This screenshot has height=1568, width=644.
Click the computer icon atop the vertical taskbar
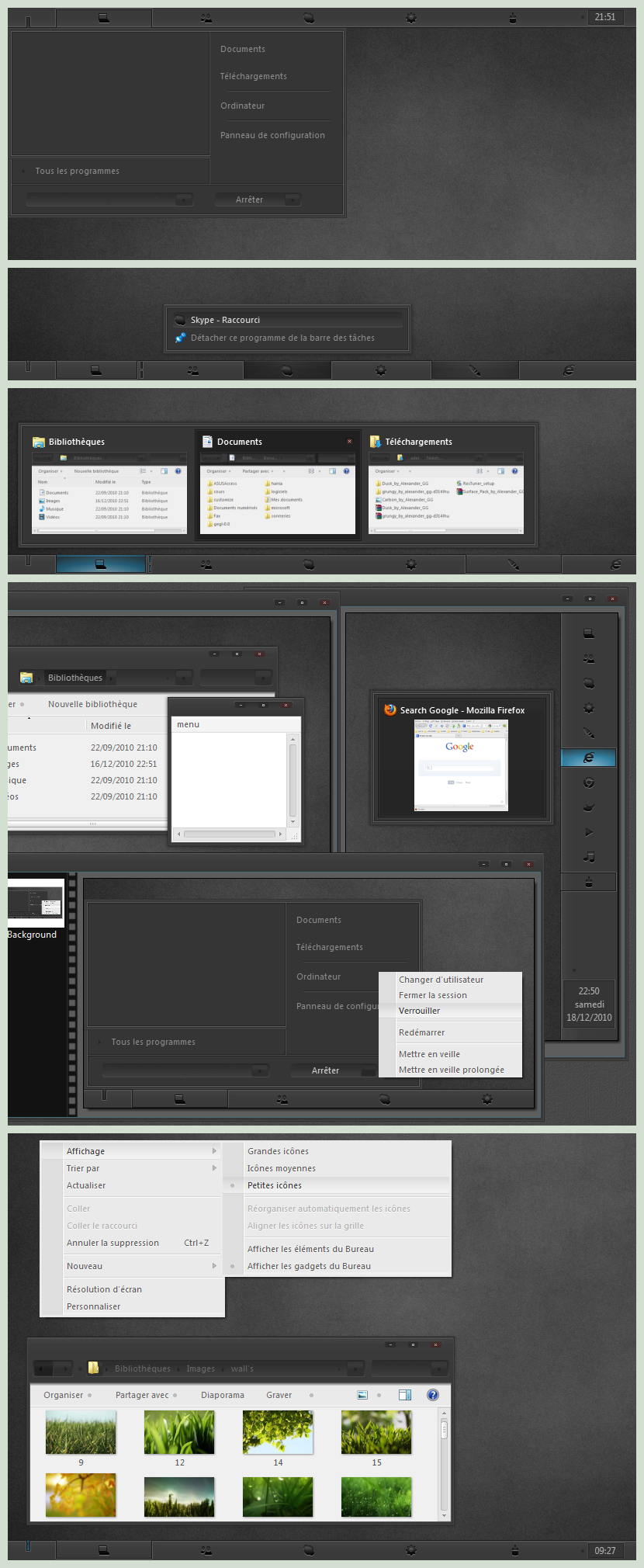(x=589, y=633)
